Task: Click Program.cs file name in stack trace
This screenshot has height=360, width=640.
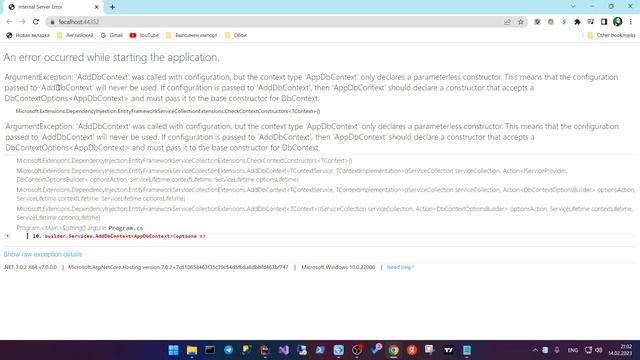Action: click(126, 228)
